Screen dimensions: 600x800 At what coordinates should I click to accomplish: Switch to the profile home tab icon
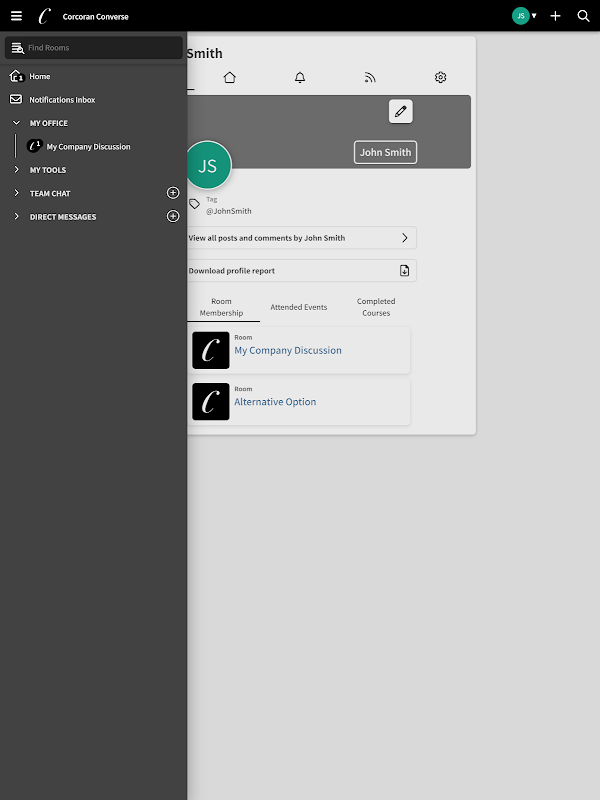point(230,77)
